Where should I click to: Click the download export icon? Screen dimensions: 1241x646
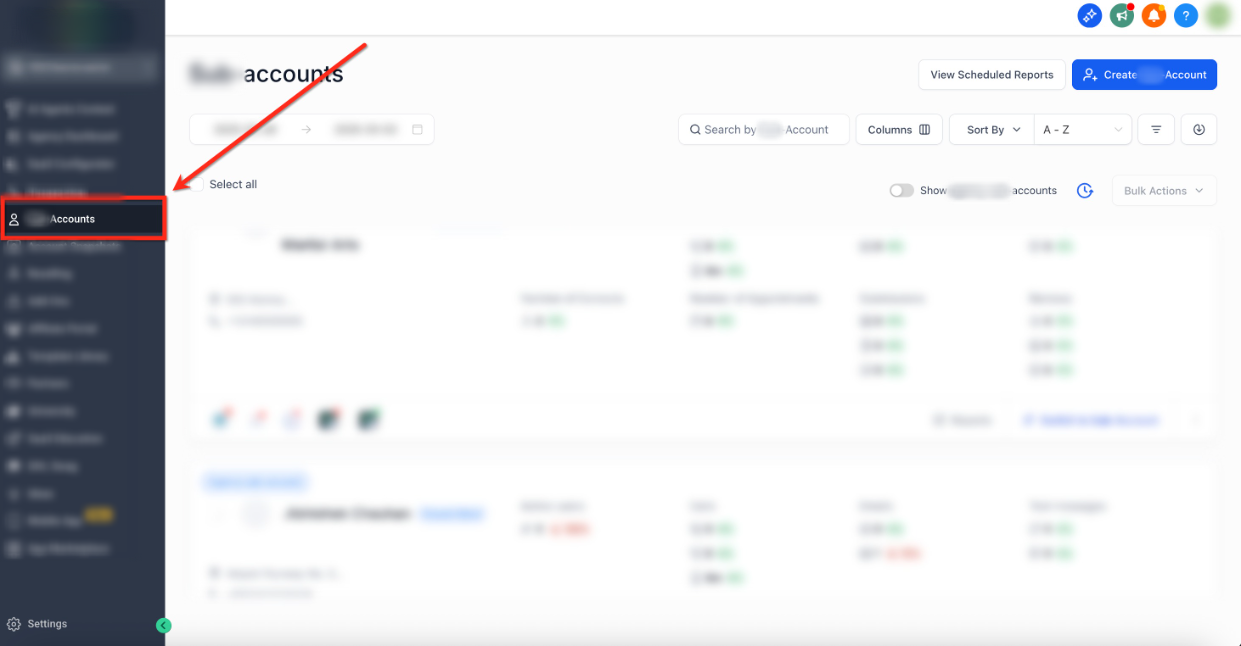(x=1199, y=129)
